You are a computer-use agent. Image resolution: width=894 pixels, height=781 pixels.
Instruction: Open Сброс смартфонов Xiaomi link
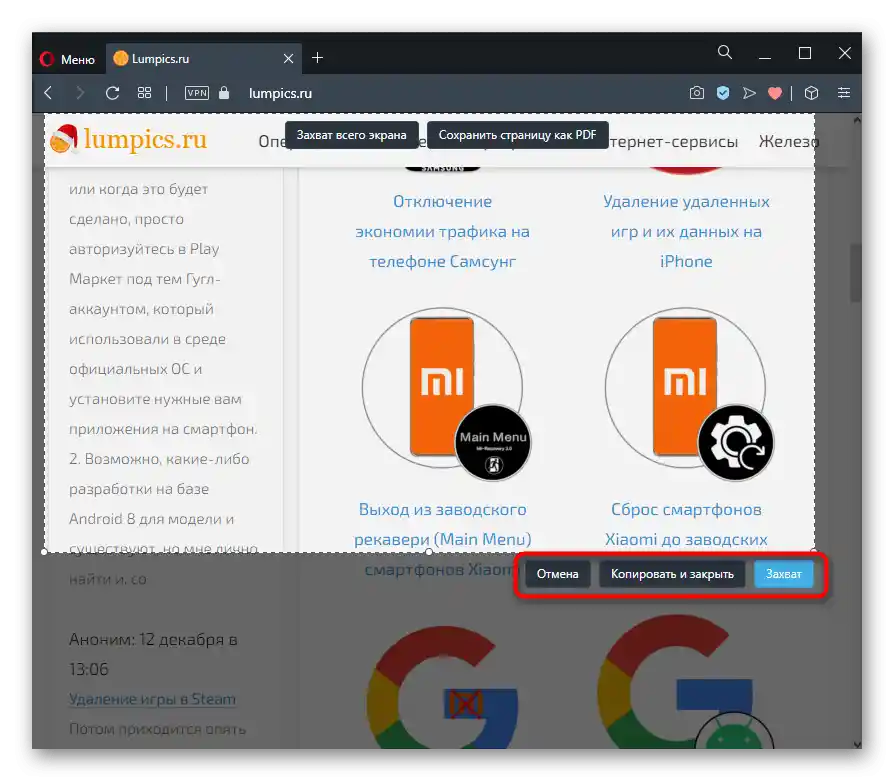[x=686, y=524]
